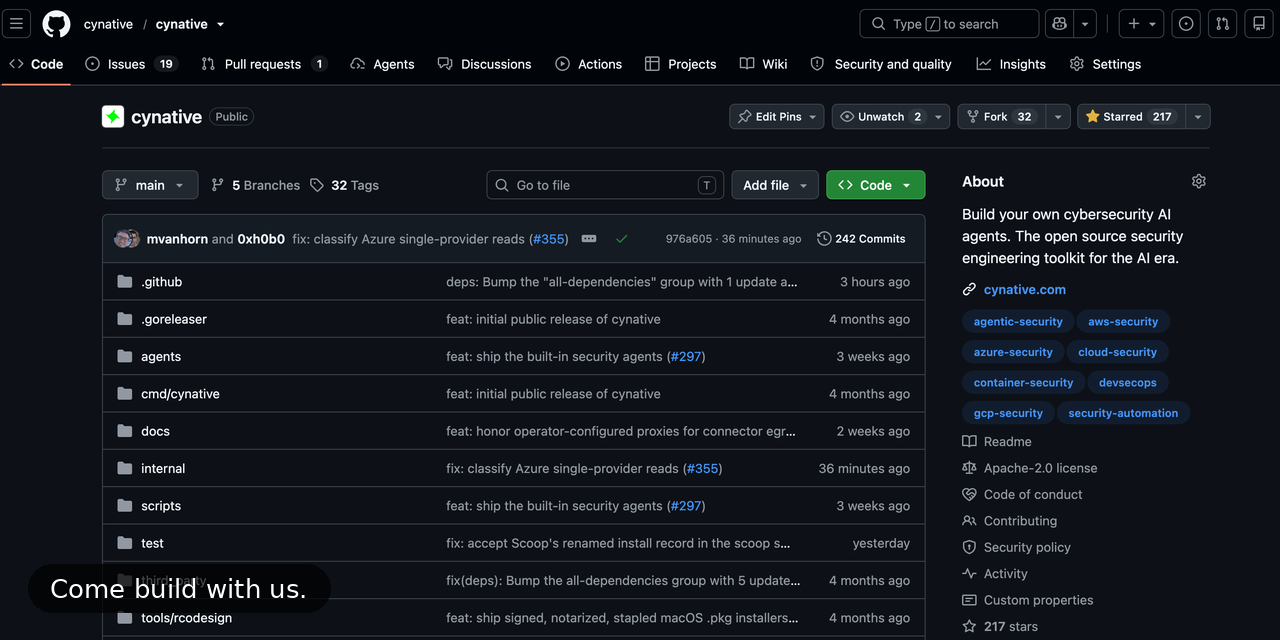Open the Edit Pins dropdown
1280x640 pixels.
[777, 117]
